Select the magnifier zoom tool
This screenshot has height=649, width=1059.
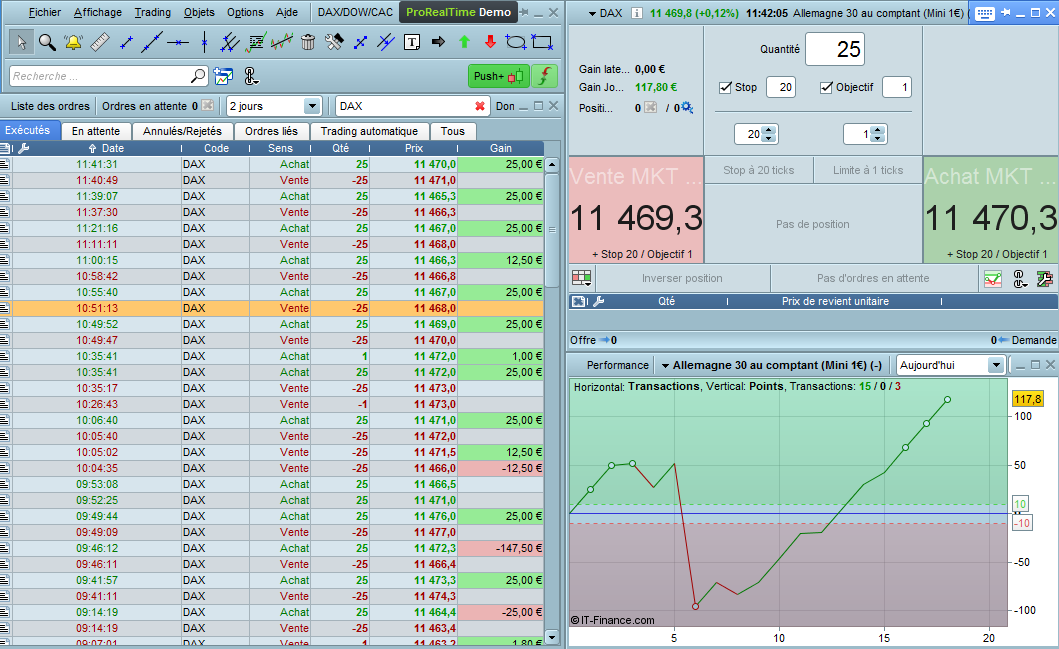pyautogui.click(x=47, y=42)
